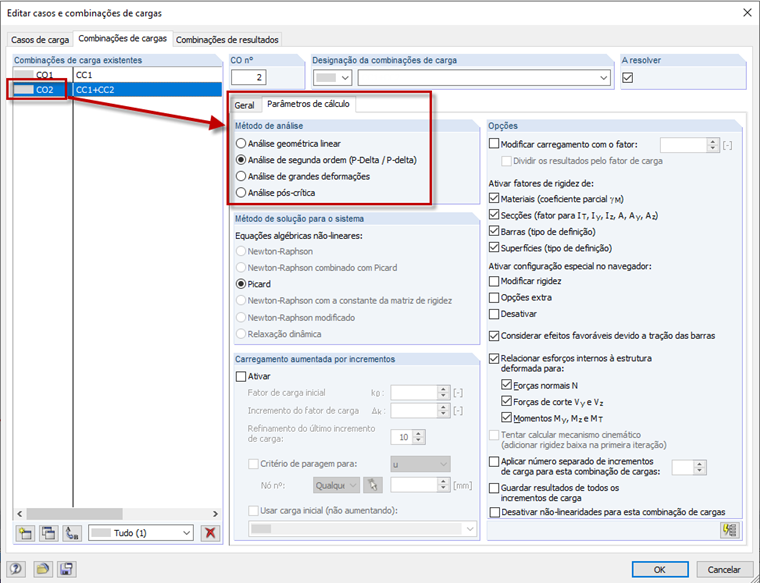Image resolution: width=760 pixels, height=583 pixels.
Task: Click the scroll left arrow in combinations list
Action: click(x=19, y=514)
